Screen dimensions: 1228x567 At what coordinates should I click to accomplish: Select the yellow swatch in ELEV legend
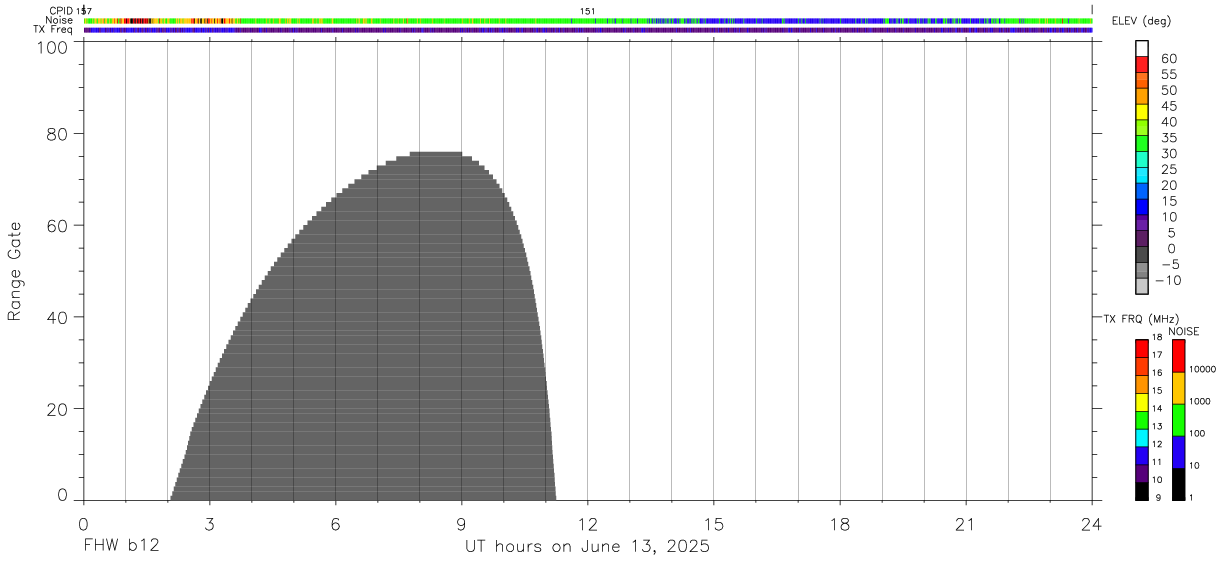[1142, 112]
